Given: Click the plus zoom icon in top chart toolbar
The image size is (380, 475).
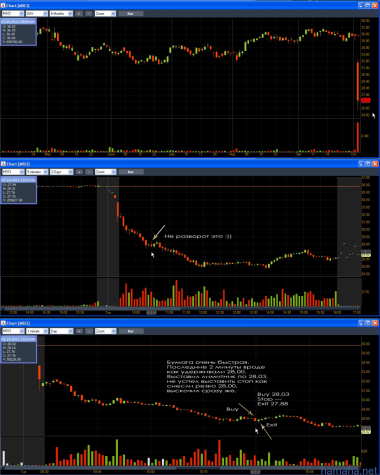Looking at the screenshot, I should pos(79,13).
